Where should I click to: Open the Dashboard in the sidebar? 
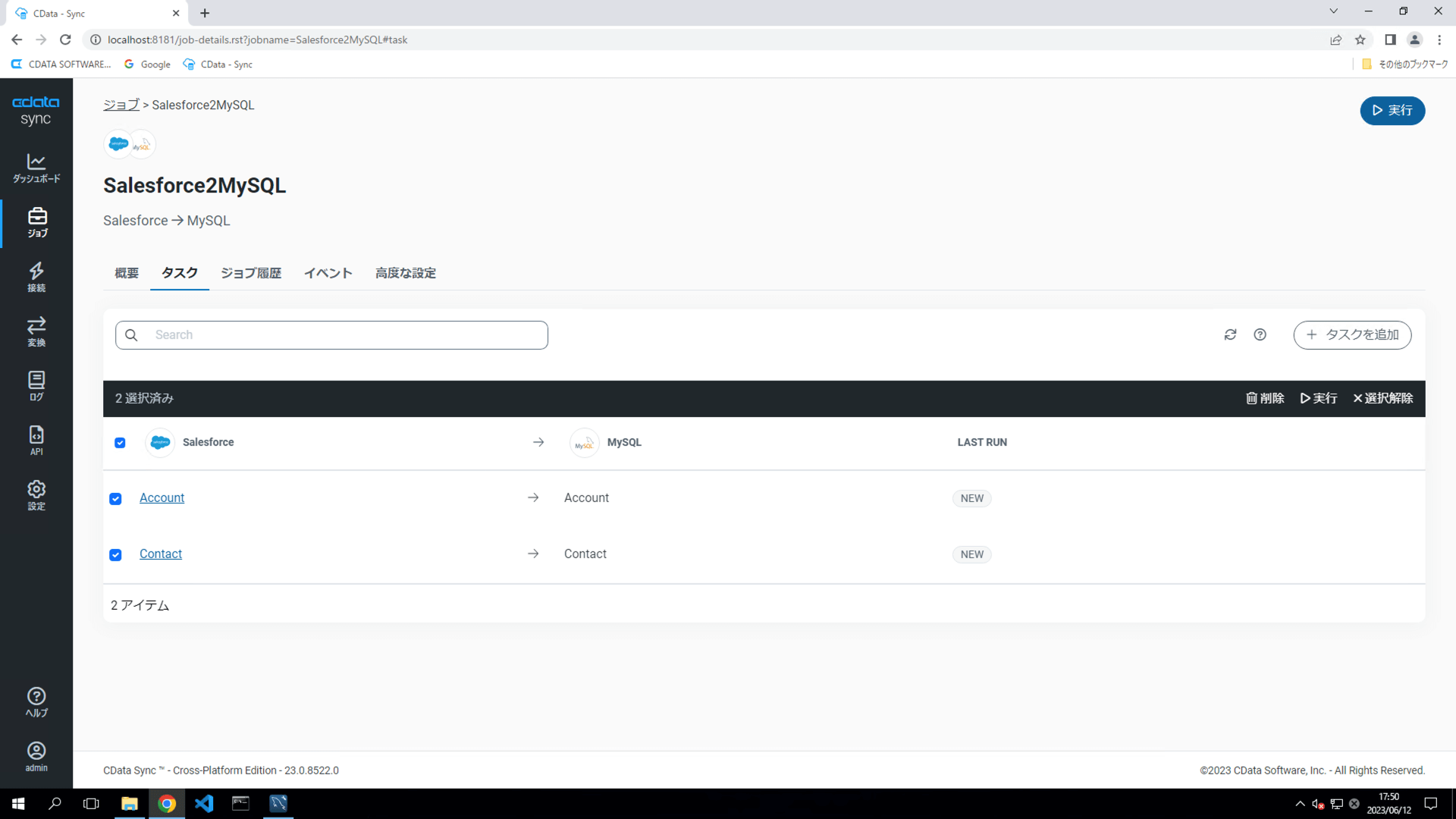tap(36, 168)
